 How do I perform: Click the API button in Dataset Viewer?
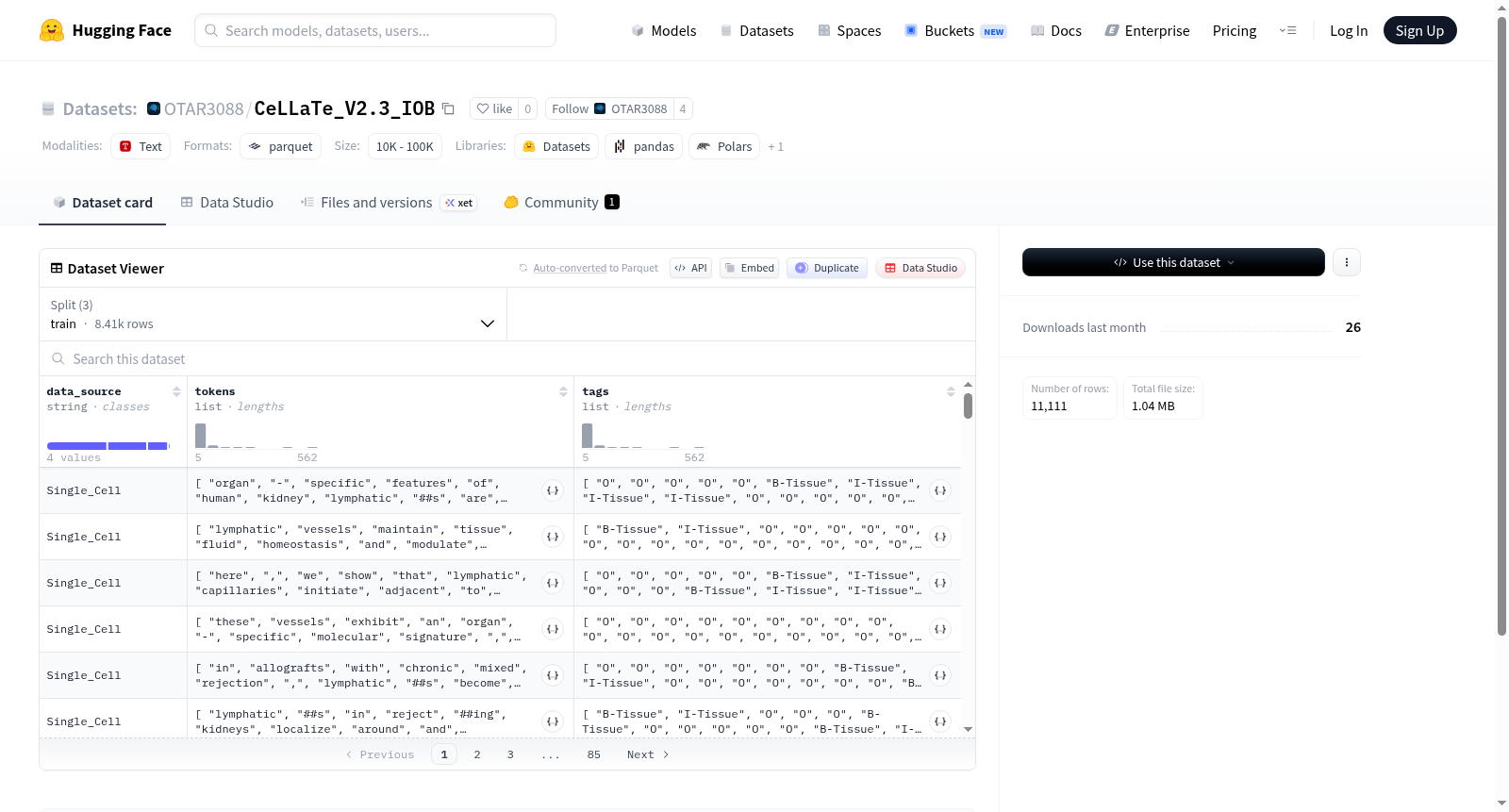(690, 268)
